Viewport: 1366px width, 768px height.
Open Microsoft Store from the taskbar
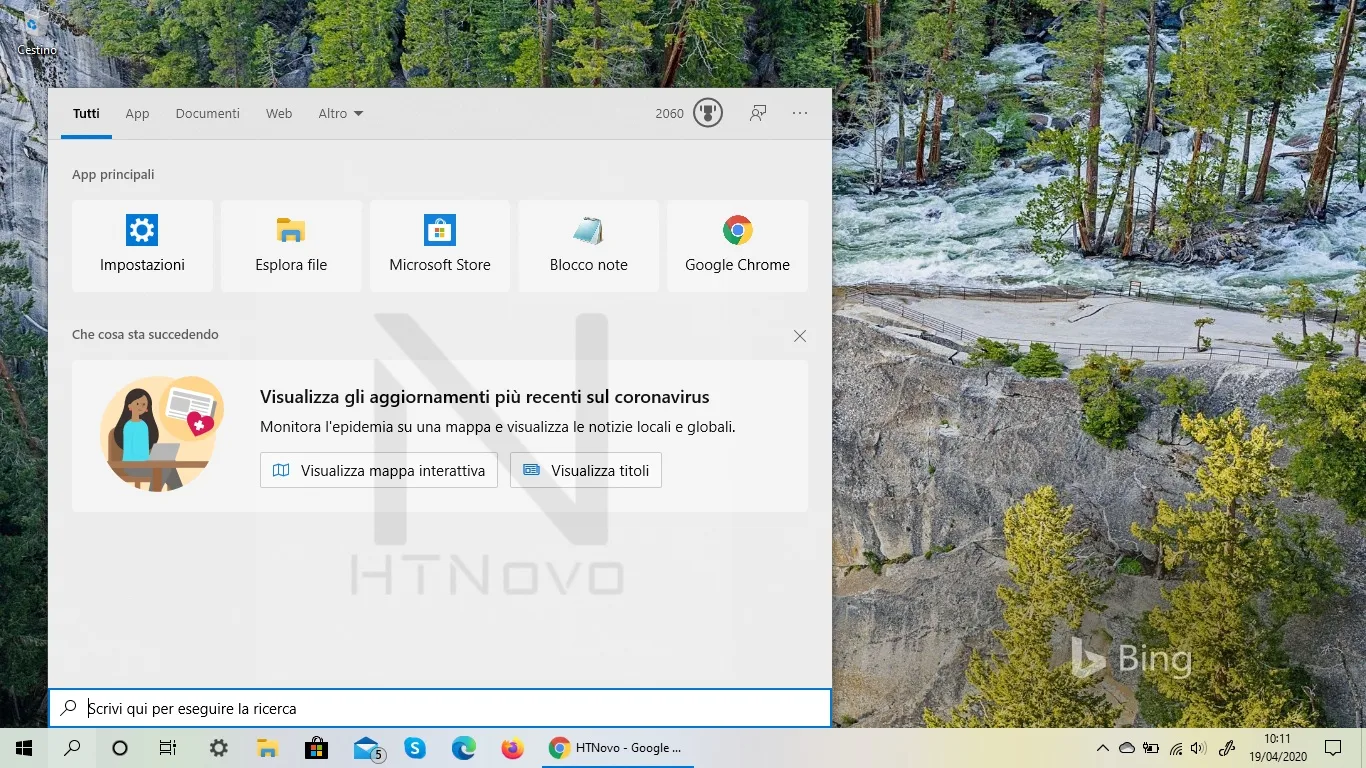[316, 748]
